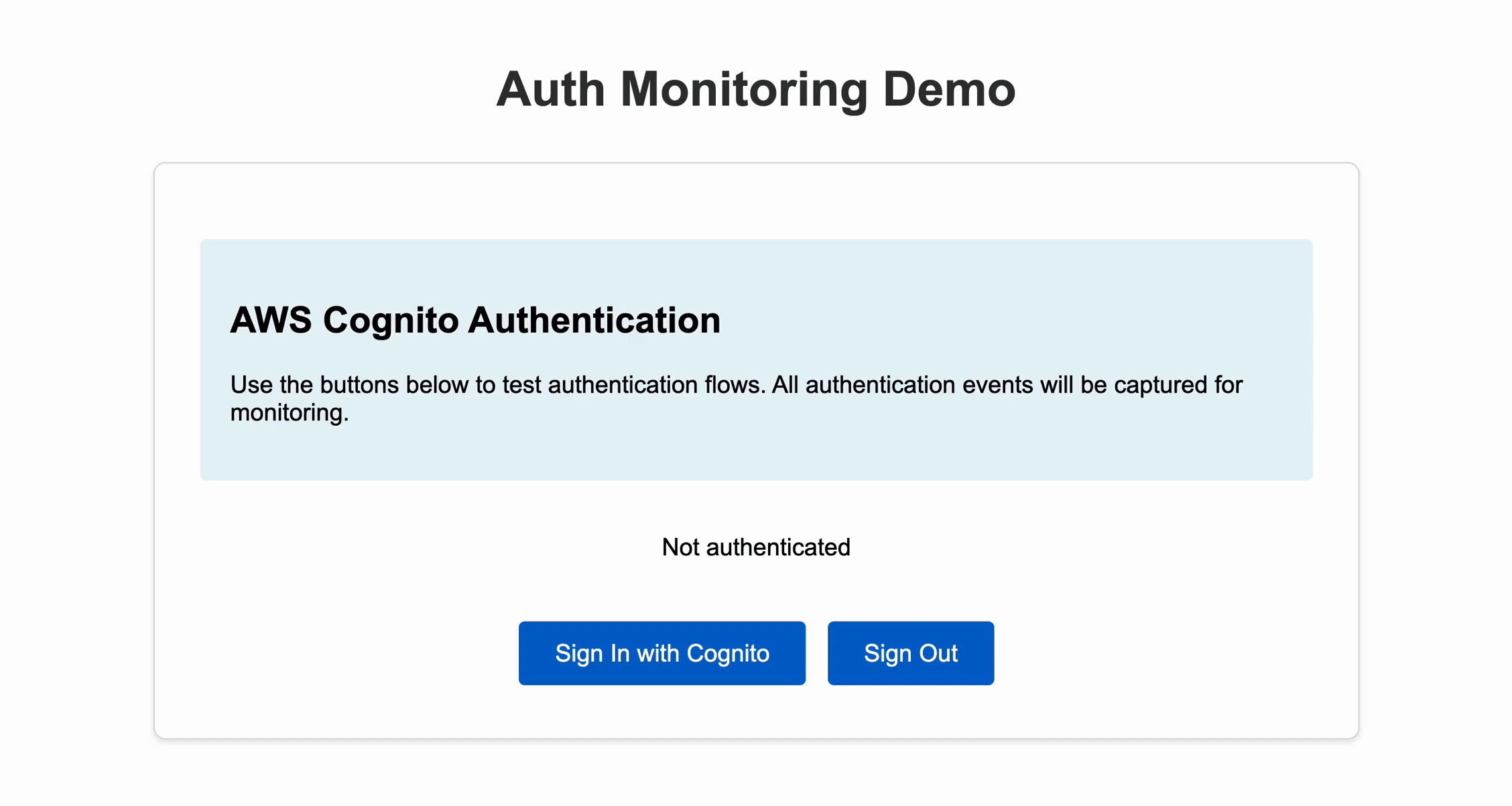This screenshot has width=1512, height=806.
Task: Click the AWS Cognito Authentication heading
Action: tap(475, 321)
